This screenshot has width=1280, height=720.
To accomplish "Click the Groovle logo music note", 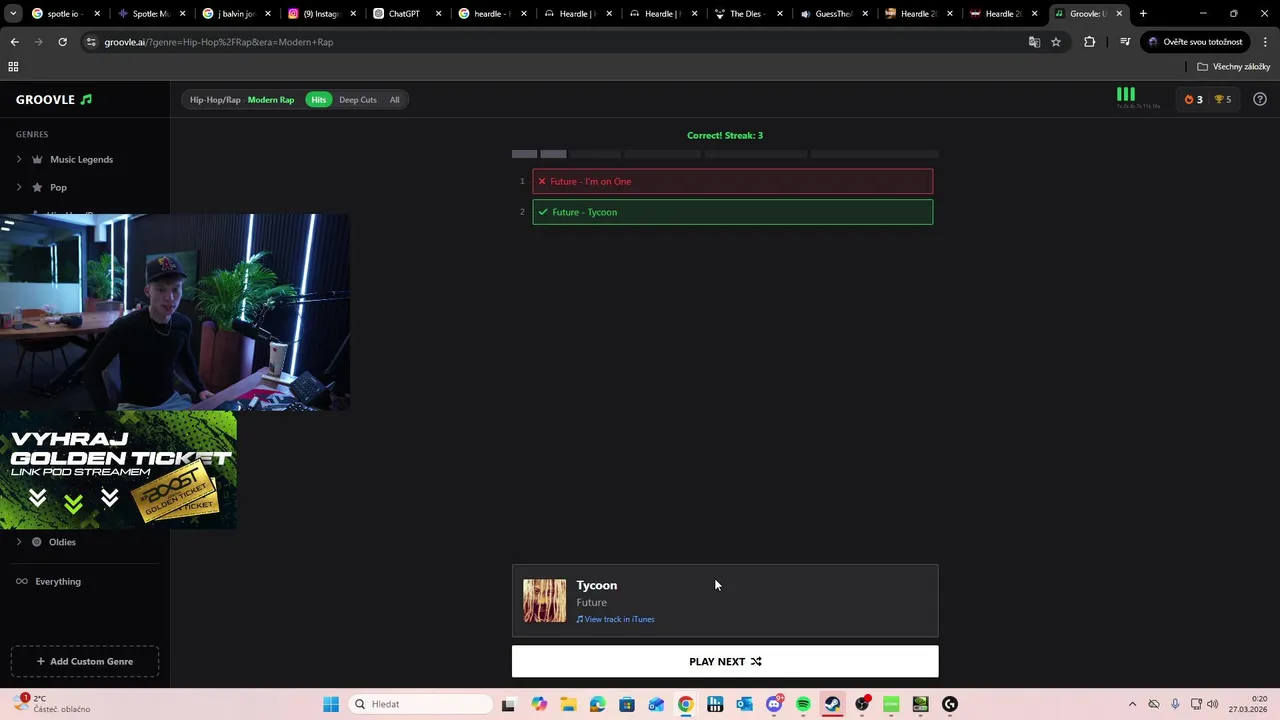I will coord(86,99).
